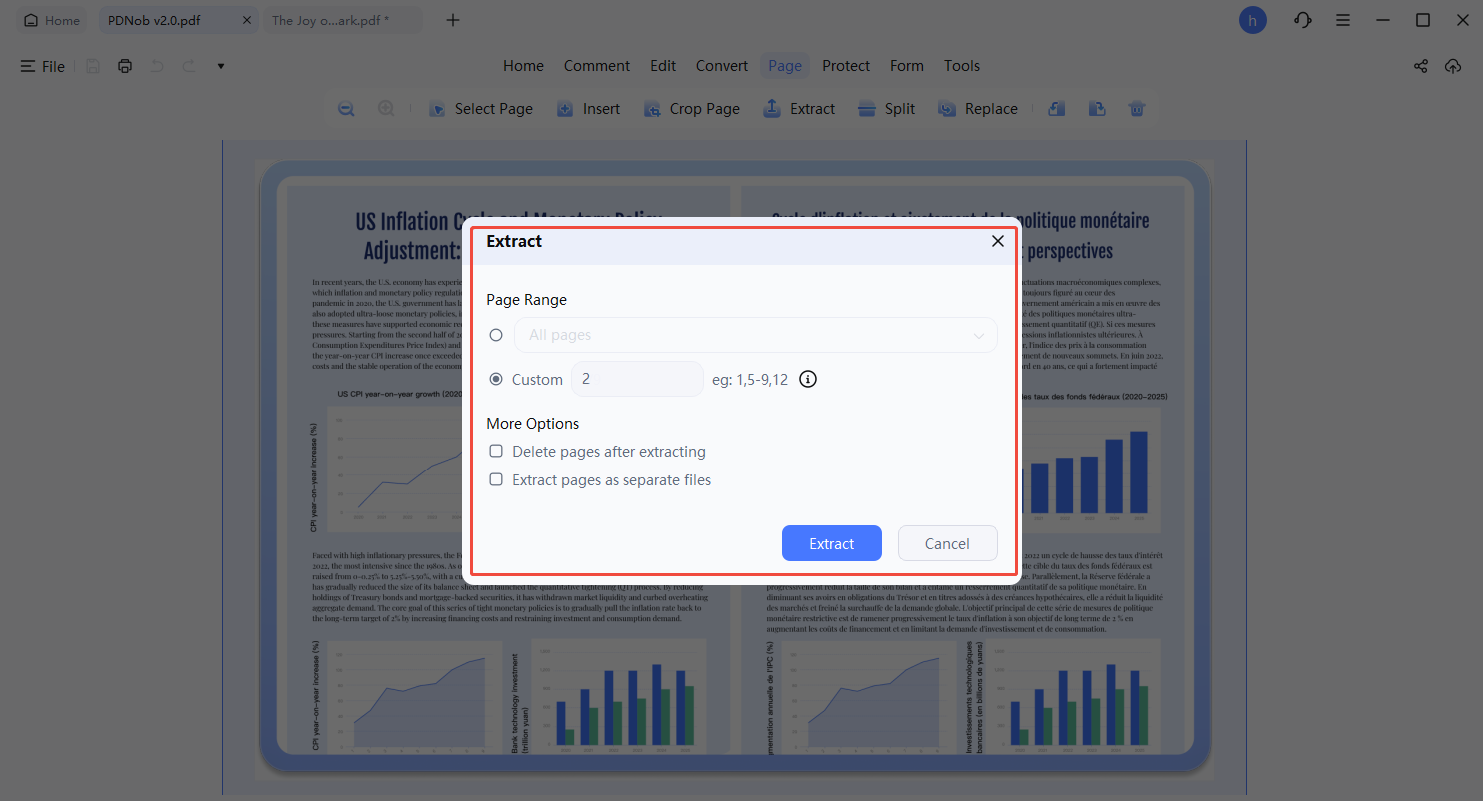Open the quick access toolbar dropdown arrow
Viewport: 1483px width, 801px height.
coord(221,66)
